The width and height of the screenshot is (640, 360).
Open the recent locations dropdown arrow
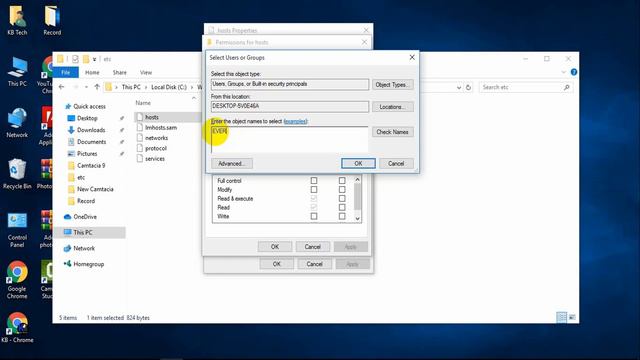86,87
